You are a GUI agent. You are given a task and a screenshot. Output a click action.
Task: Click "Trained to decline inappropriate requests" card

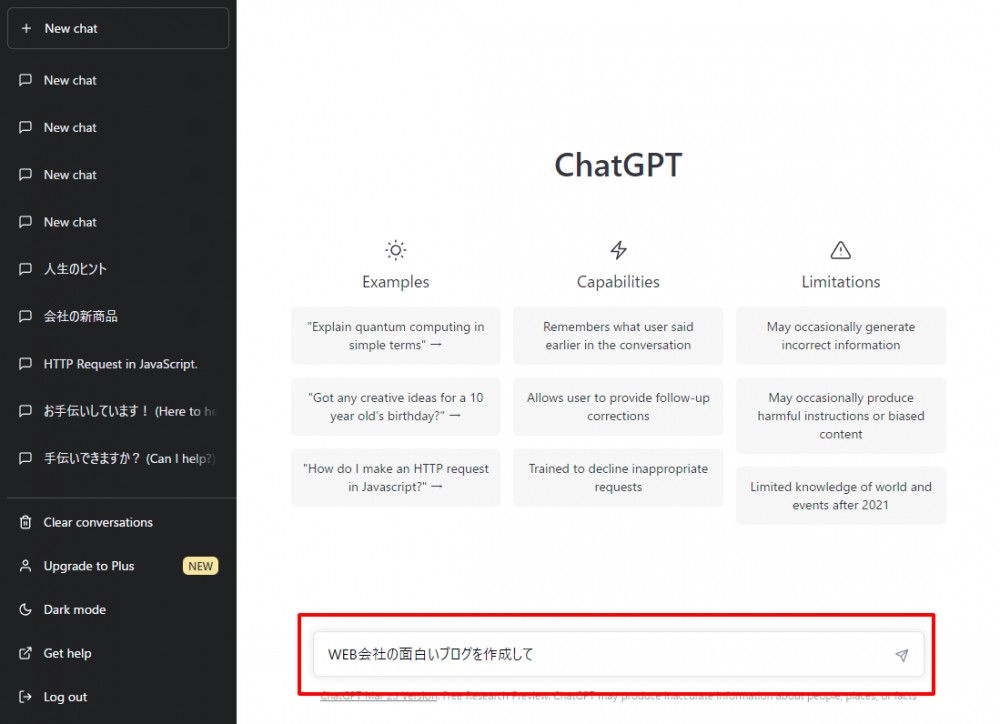tap(618, 477)
